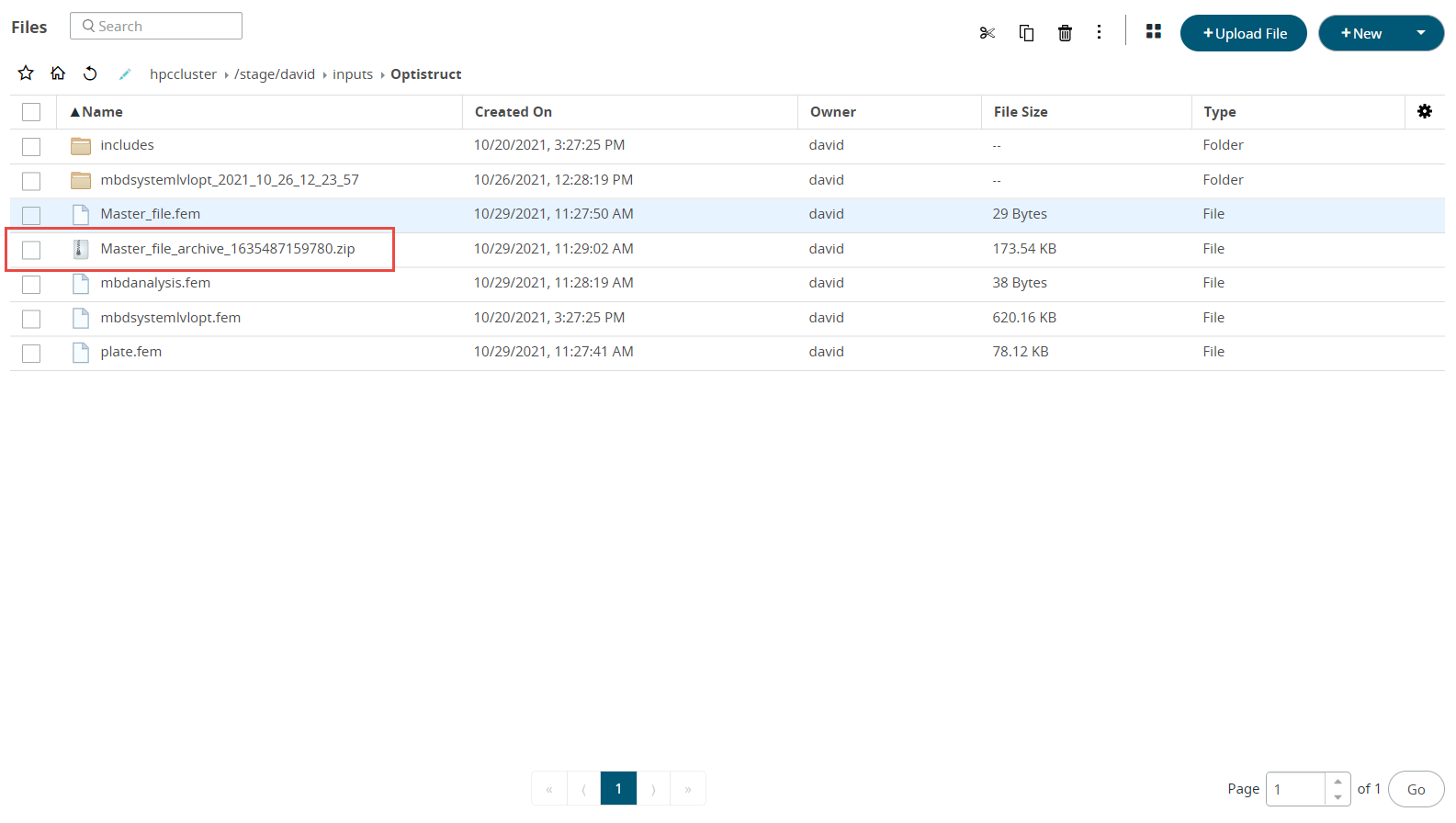The height and width of the screenshot is (823, 1456).
Task: Click the mbdanalysis.fem file icon
Action: point(81,283)
